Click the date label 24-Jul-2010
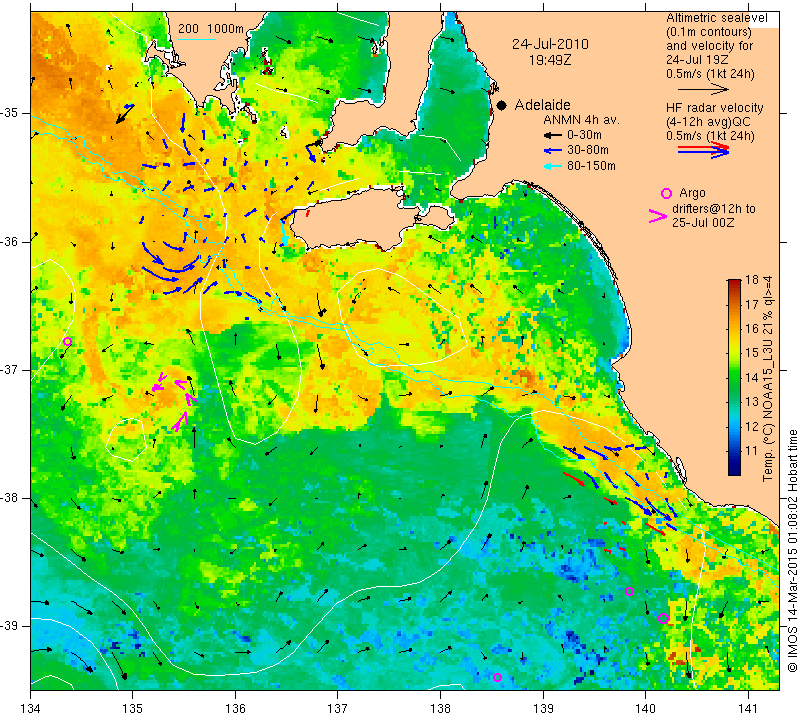This screenshot has width=800, height=720. coord(551,44)
